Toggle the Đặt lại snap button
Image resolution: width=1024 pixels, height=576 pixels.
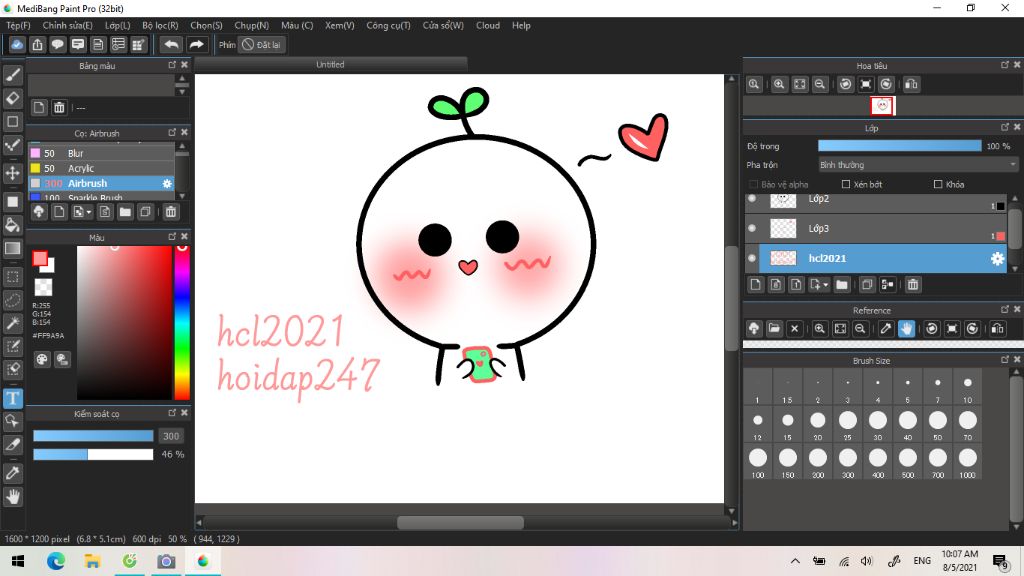(x=261, y=44)
